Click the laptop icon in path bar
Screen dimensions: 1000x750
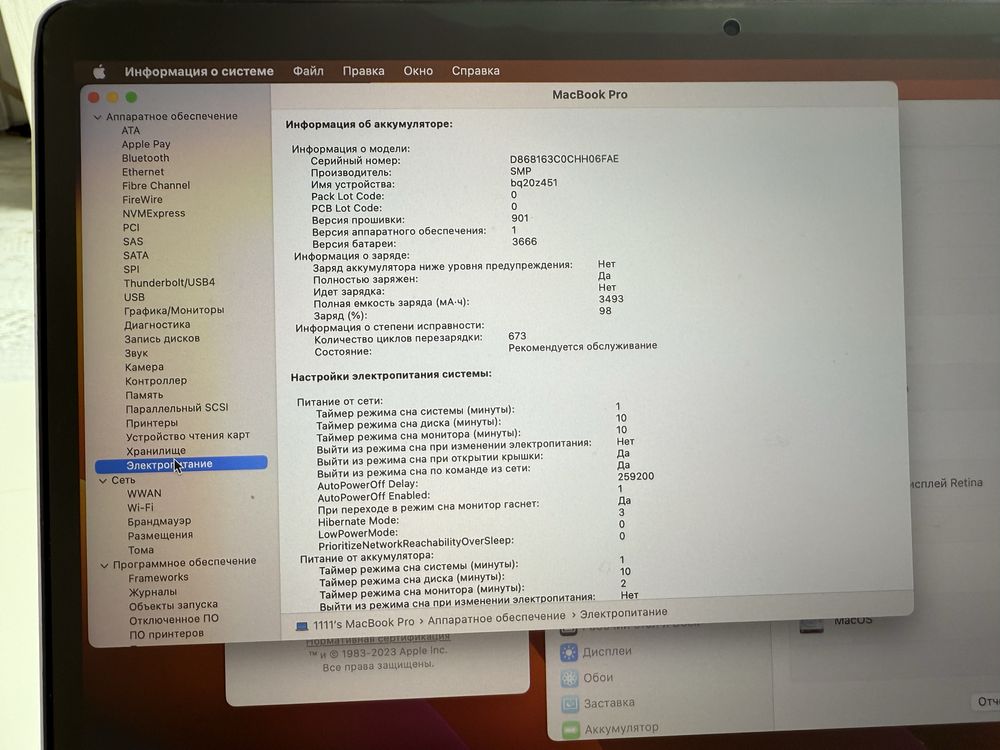tap(302, 626)
